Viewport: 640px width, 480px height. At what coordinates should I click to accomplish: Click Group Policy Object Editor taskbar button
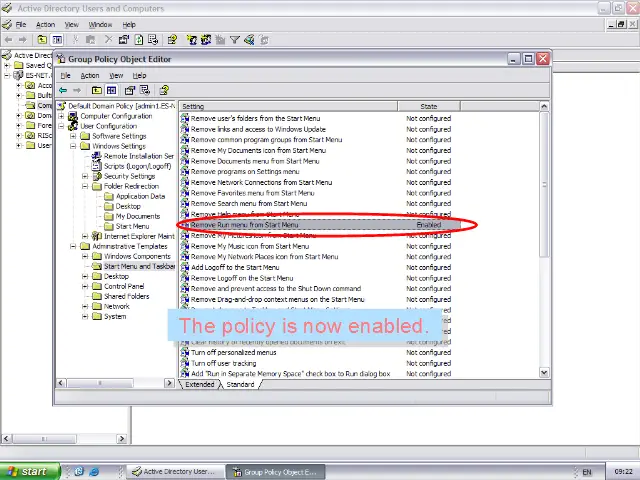point(276,472)
